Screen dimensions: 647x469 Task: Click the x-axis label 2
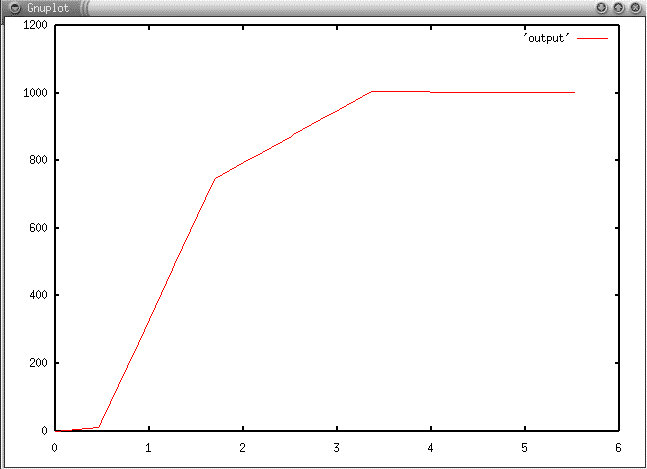coord(243,448)
